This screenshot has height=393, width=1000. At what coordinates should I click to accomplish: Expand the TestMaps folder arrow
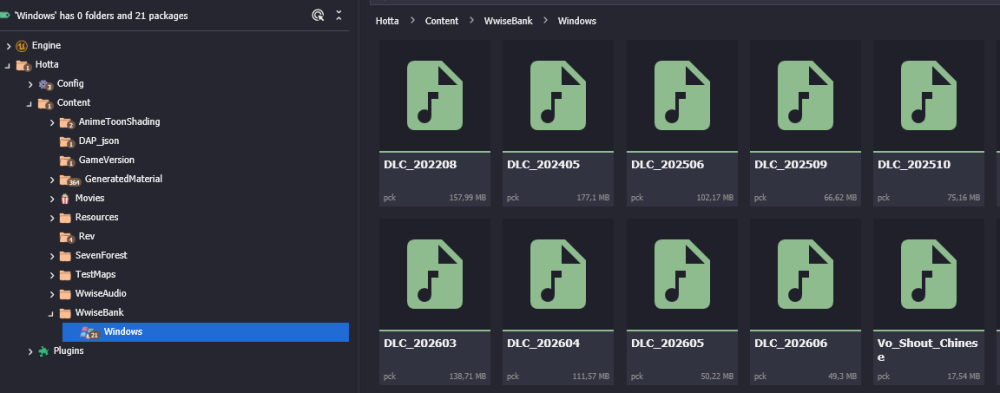52,275
